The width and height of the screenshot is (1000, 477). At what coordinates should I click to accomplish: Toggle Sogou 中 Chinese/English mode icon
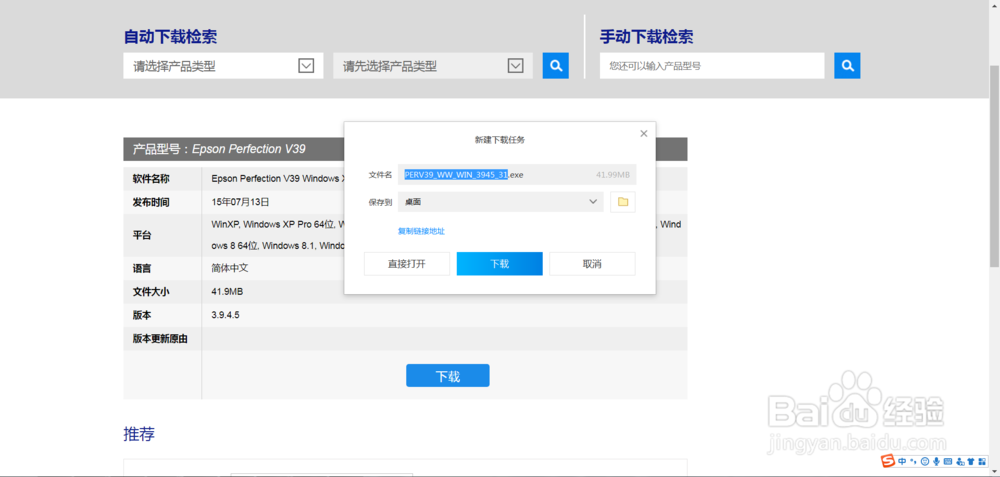pos(902,461)
